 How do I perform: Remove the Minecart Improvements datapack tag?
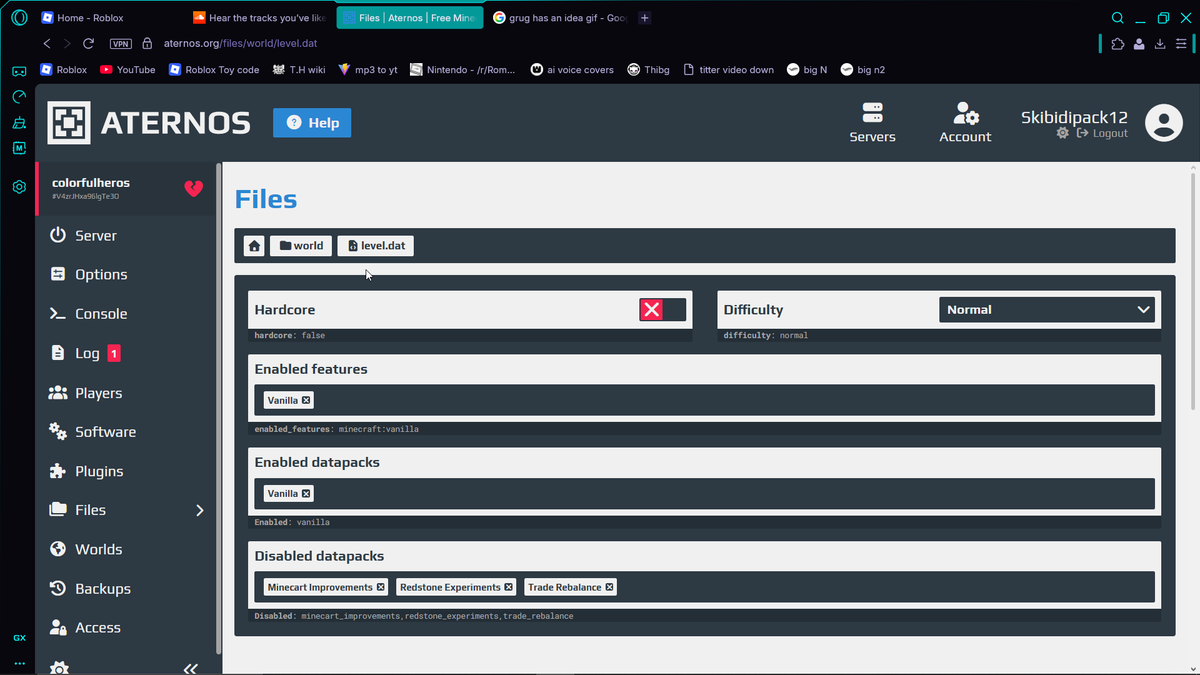pyautogui.click(x=381, y=587)
